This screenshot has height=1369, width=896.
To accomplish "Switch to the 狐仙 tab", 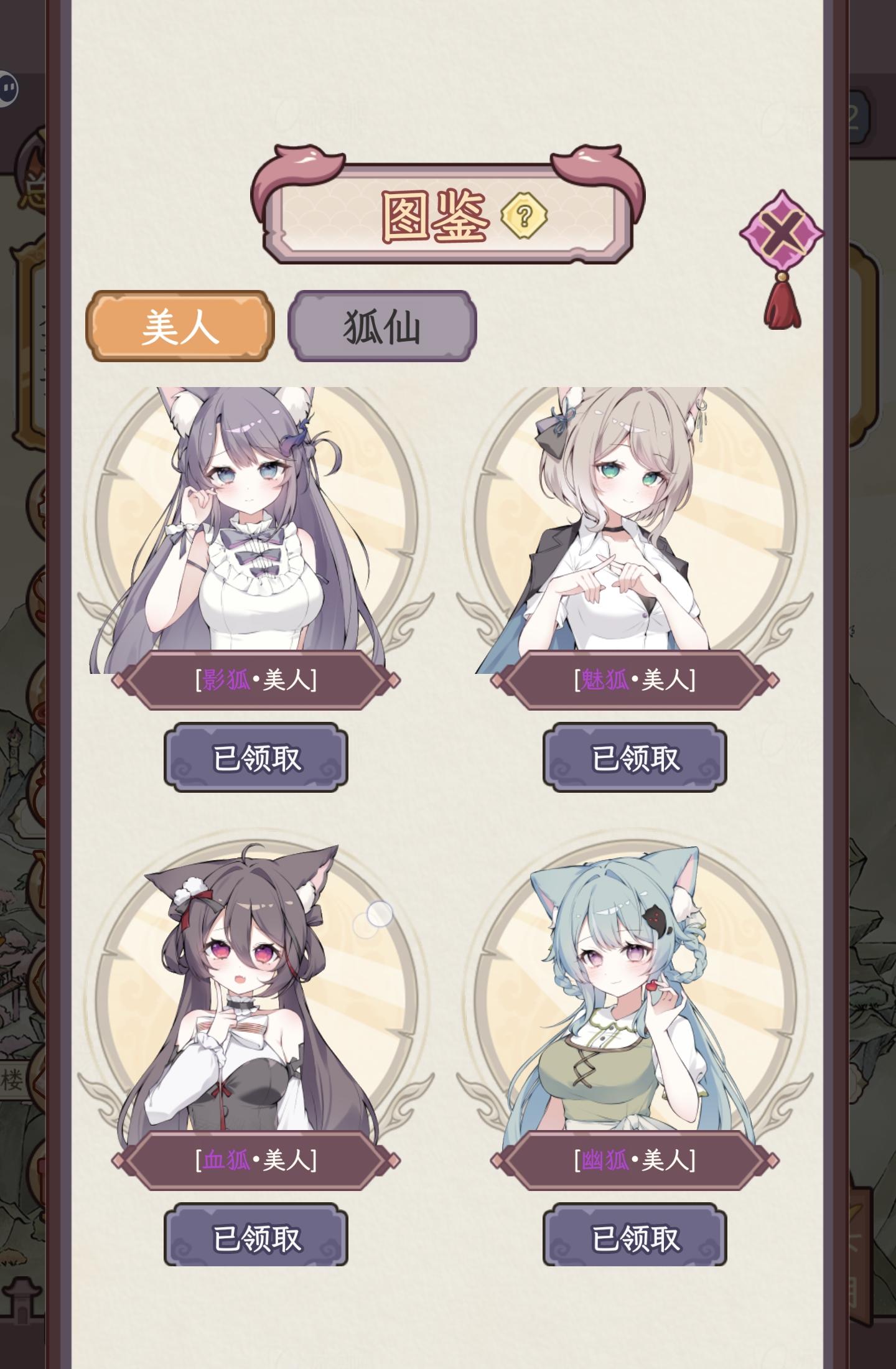I will (382, 326).
